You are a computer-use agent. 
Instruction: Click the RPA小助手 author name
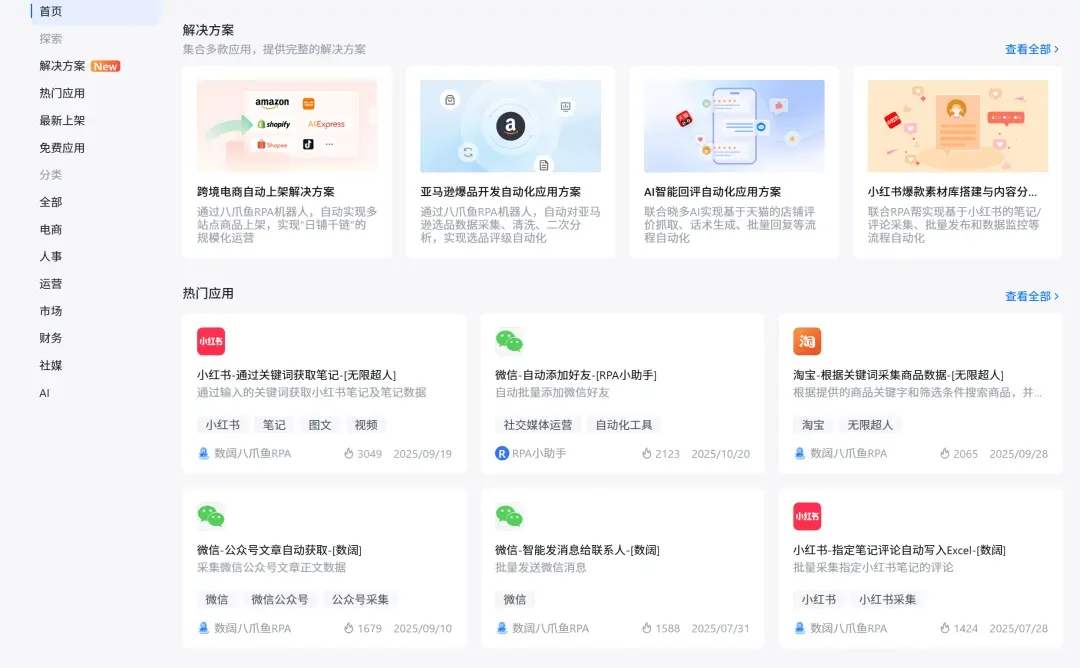[539, 453]
